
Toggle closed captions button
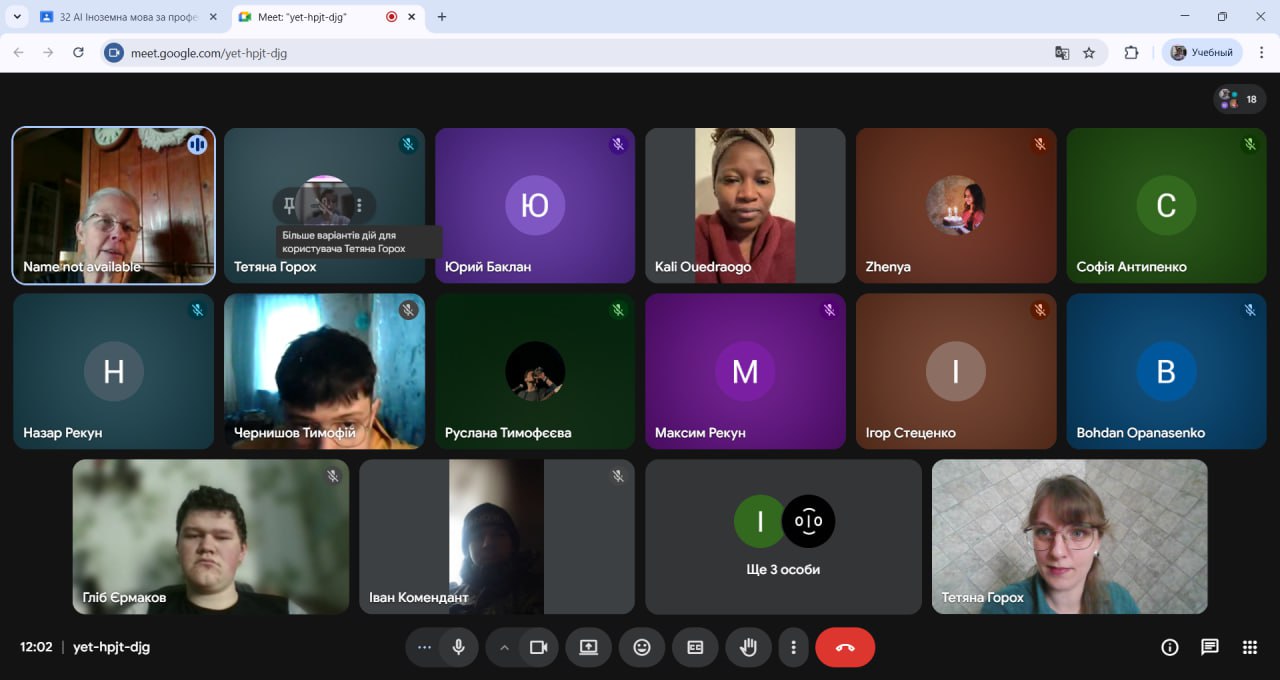point(695,647)
